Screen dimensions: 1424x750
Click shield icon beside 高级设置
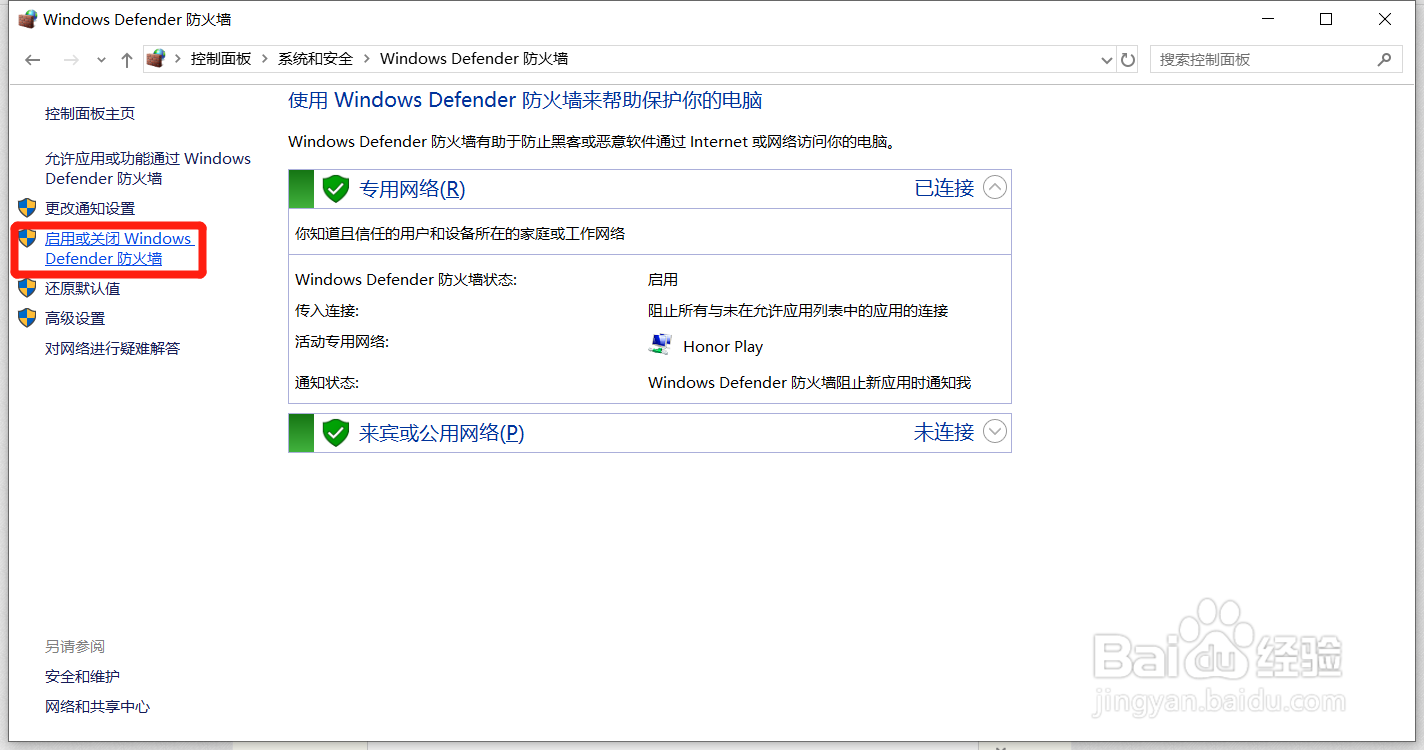pyautogui.click(x=27, y=318)
